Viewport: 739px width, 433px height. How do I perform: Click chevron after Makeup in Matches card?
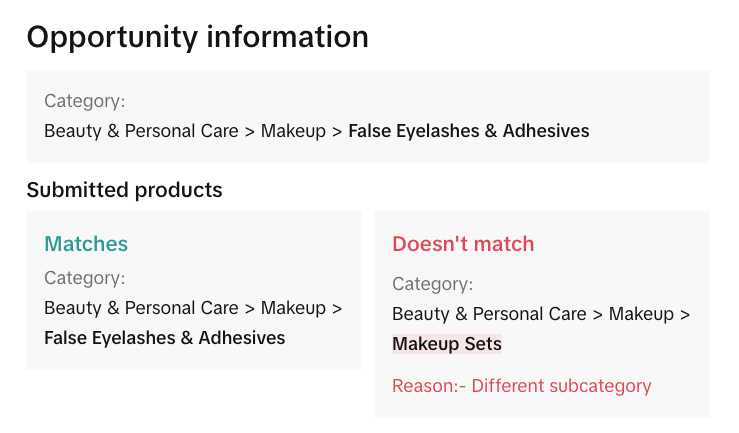pyautogui.click(x=337, y=308)
